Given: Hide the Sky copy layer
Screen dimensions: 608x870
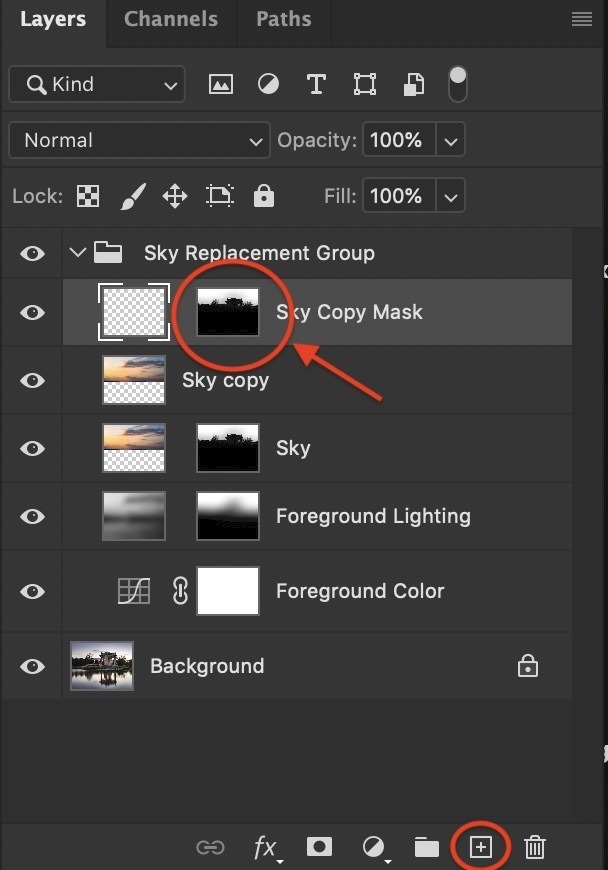Looking at the screenshot, I should (33, 381).
